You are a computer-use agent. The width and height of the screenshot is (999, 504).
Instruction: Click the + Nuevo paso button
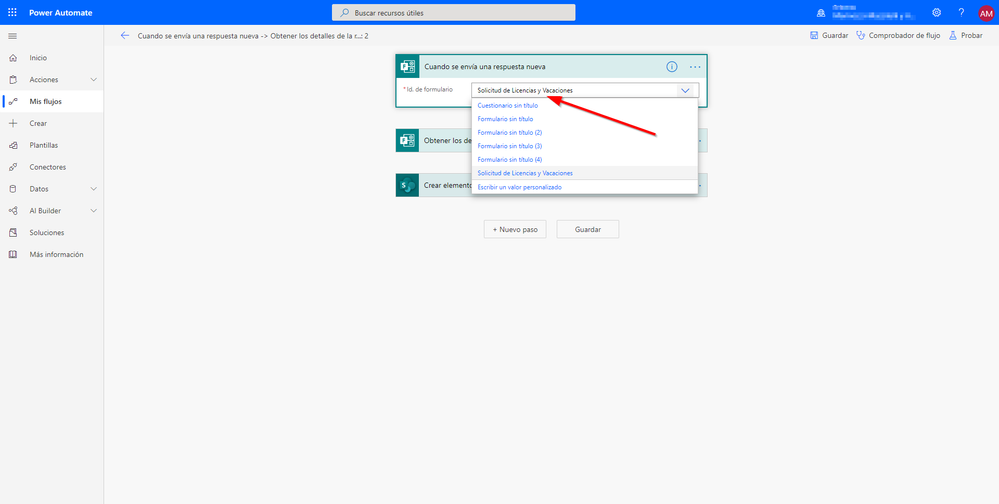(x=515, y=229)
